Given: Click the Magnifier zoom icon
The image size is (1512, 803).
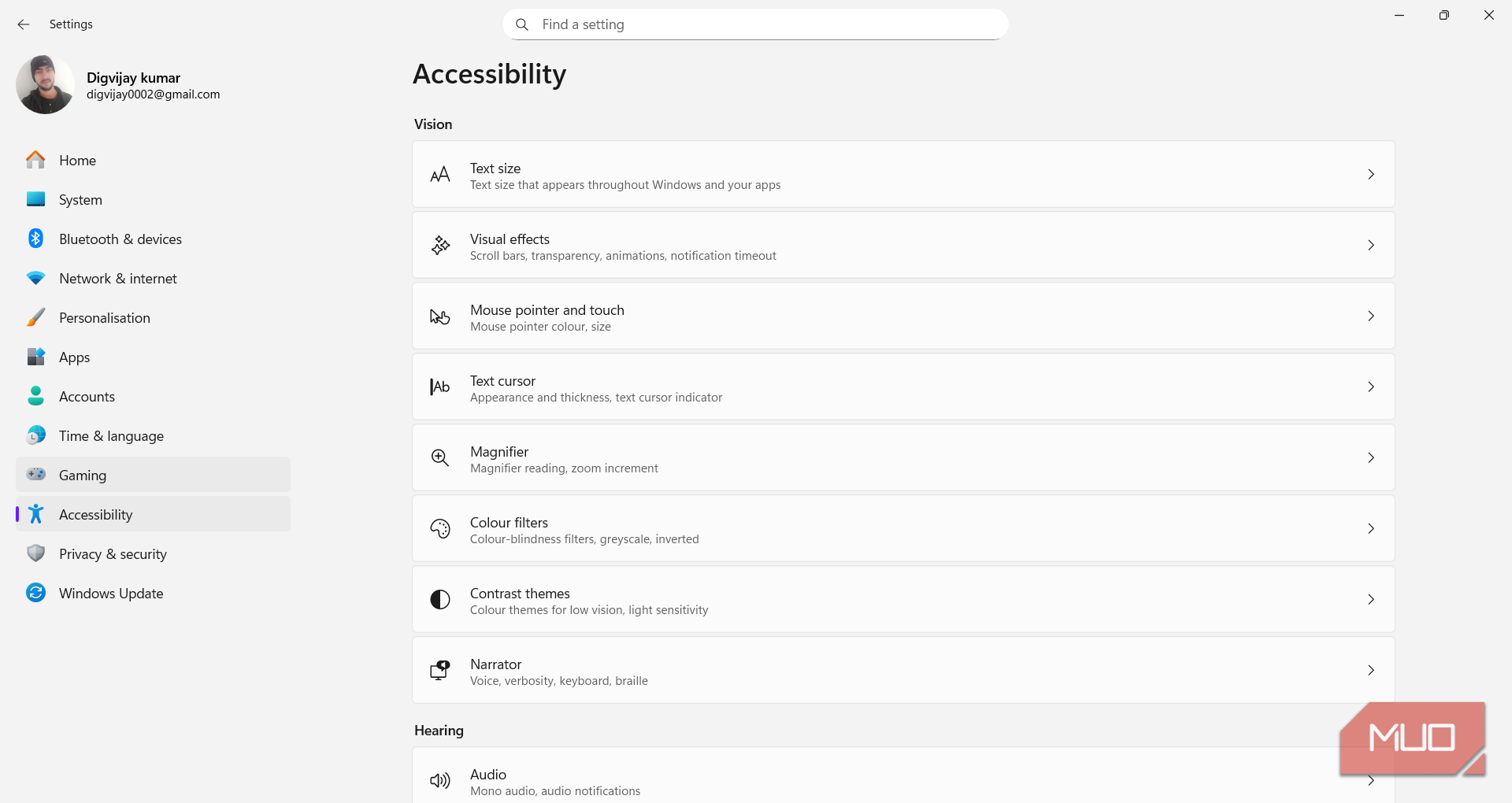Looking at the screenshot, I should pos(440,457).
